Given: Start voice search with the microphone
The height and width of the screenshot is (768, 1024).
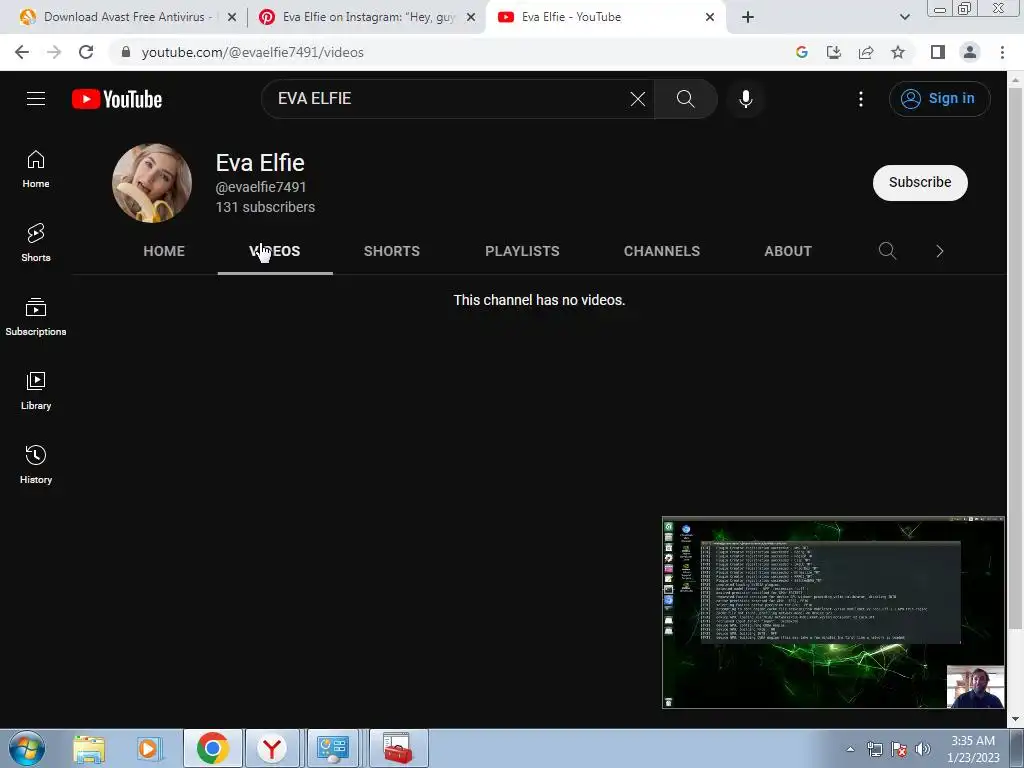Looking at the screenshot, I should click(x=746, y=99).
